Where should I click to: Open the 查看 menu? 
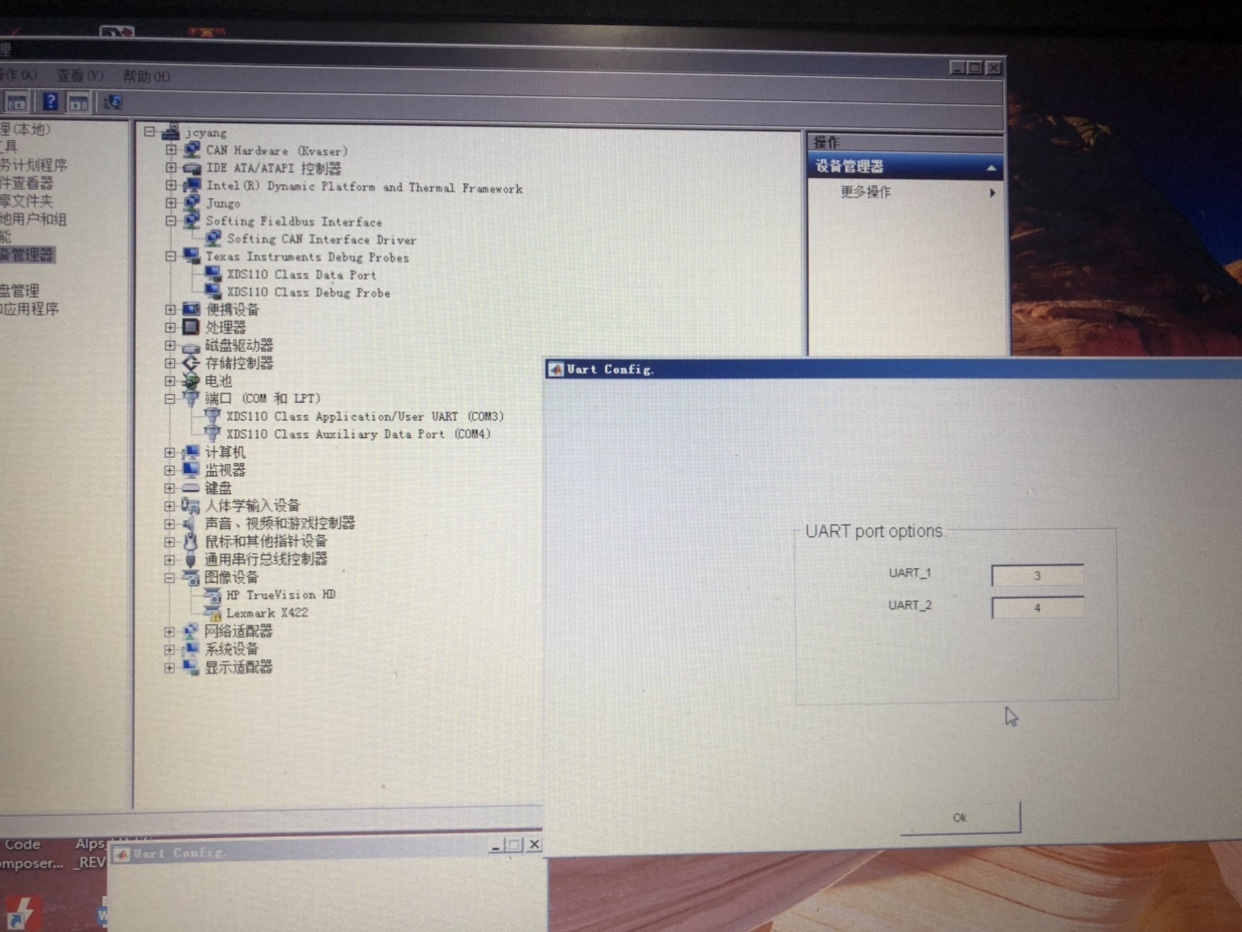[x=79, y=75]
